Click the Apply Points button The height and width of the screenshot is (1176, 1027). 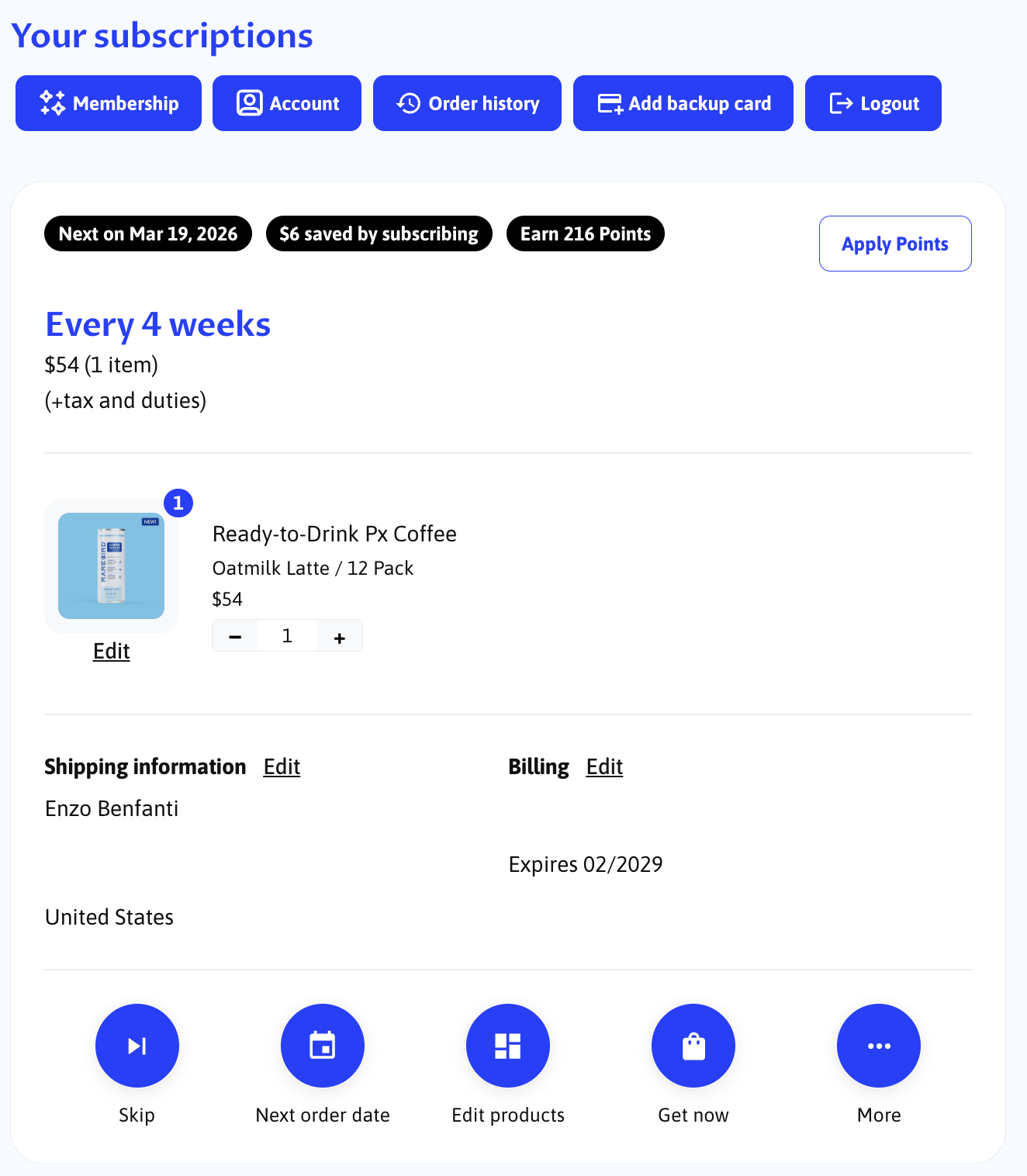click(895, 244)
